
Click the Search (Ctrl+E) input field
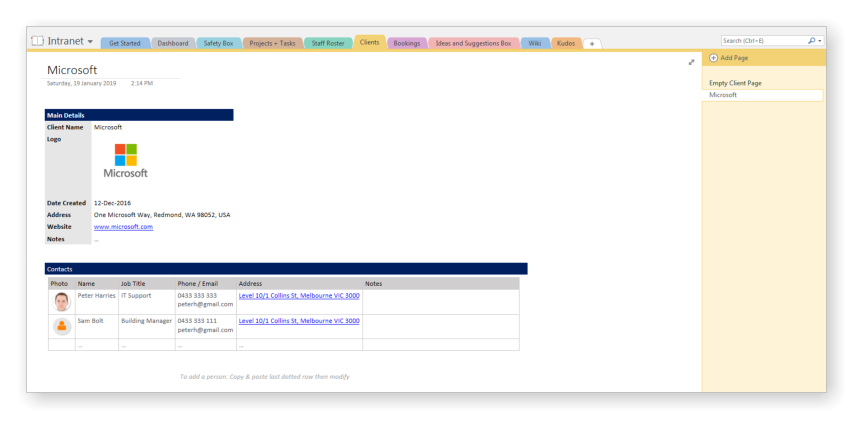pos(763,41)
